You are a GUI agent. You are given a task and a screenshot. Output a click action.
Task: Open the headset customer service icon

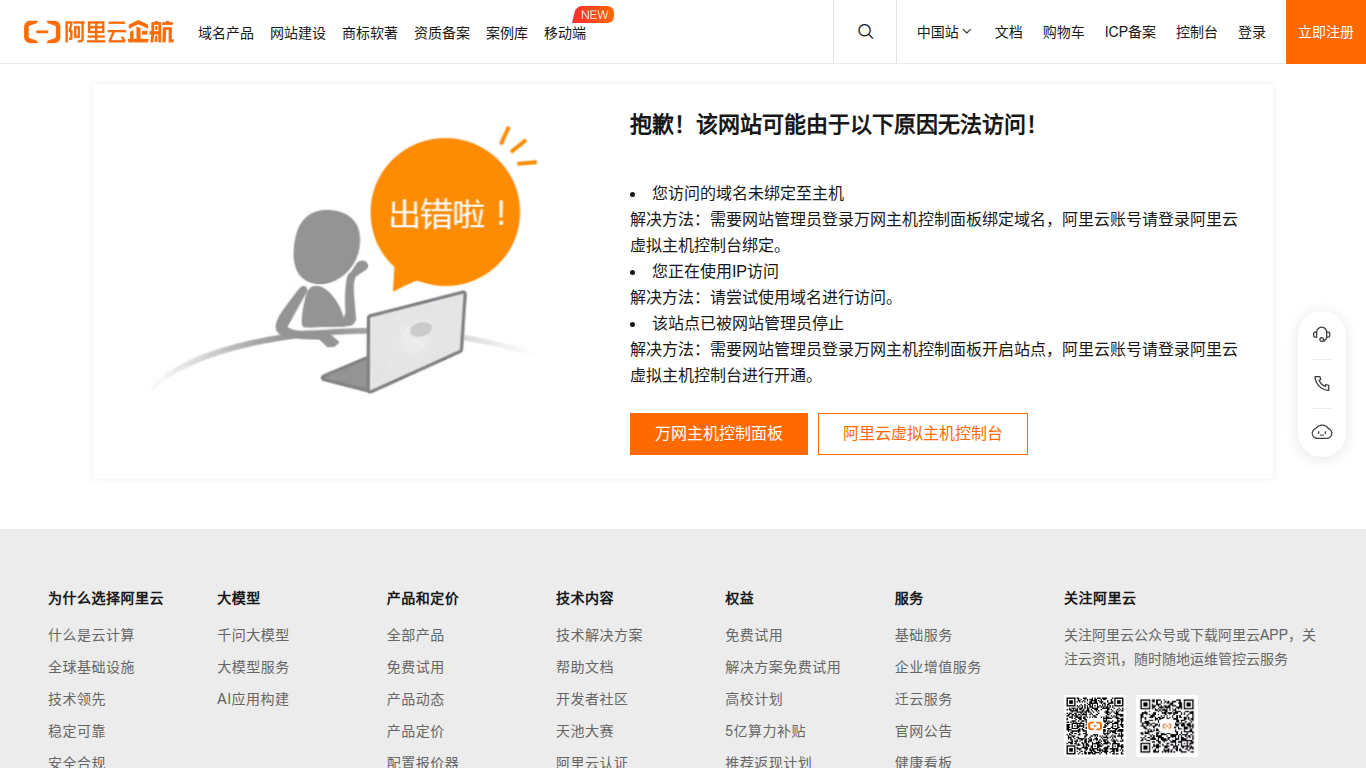click(x=1322, y=334)
